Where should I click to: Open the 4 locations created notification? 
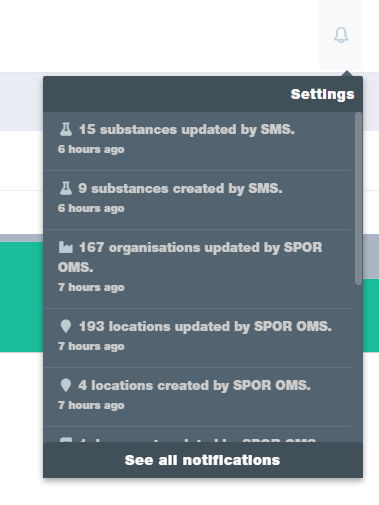(197, 397)
